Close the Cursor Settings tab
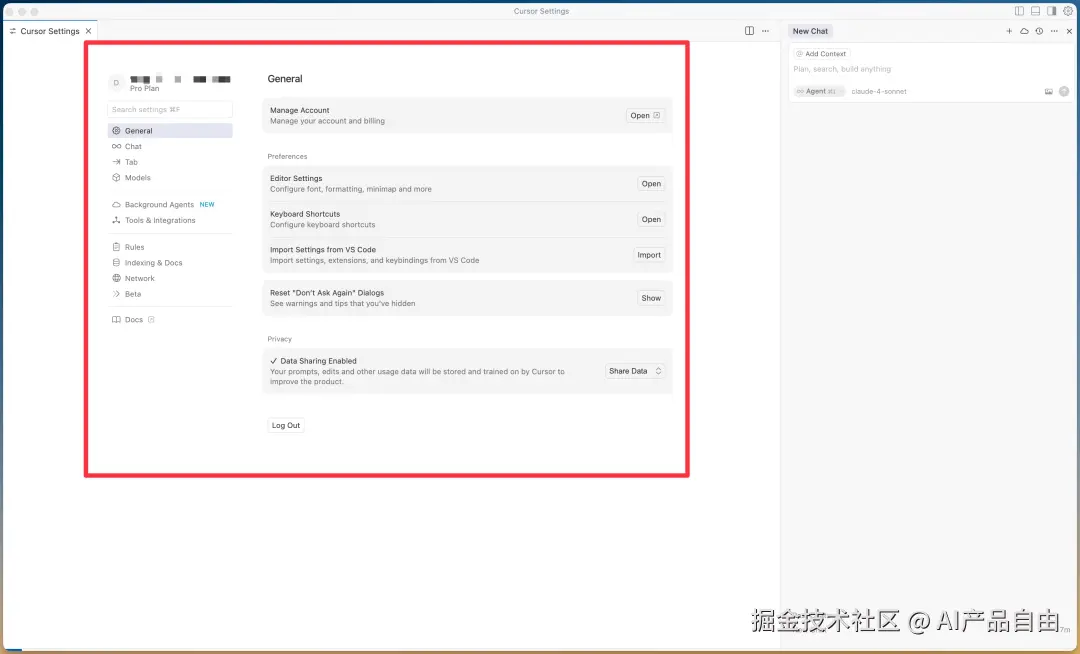Viewport: 1080px width, 654px height. (x=88, y=31)
